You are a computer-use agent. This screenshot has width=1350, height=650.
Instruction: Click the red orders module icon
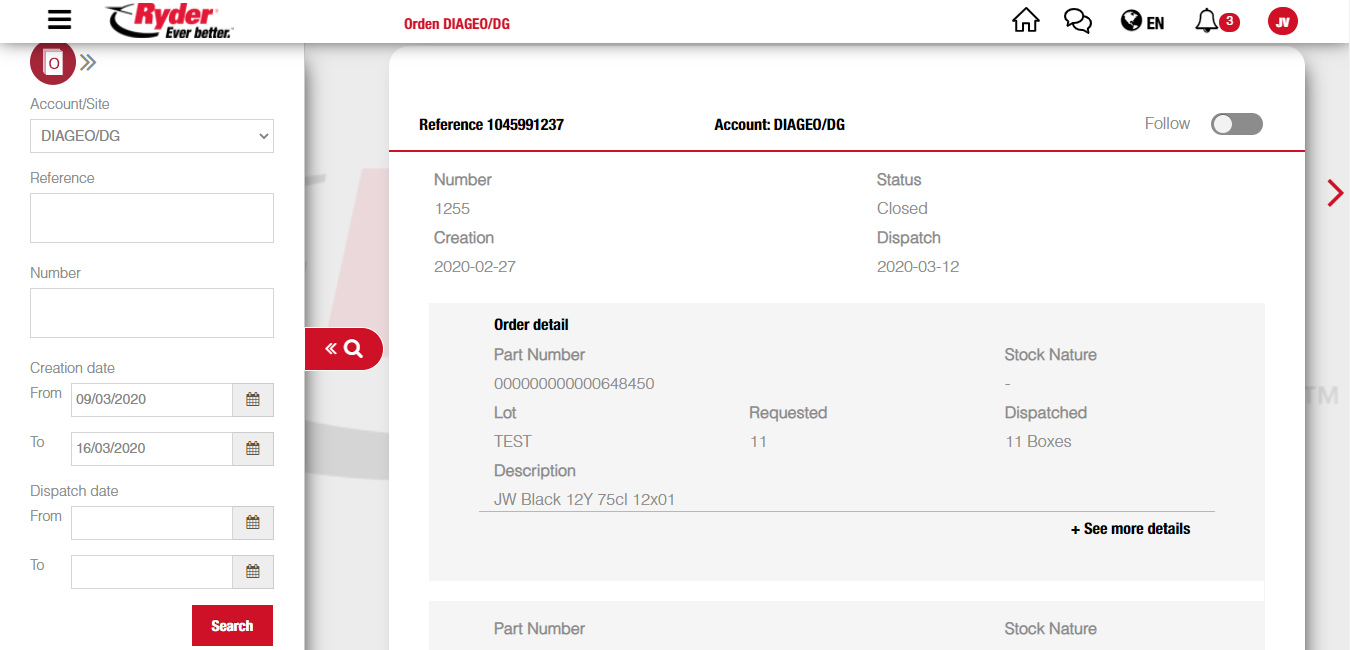coord(53,63)
